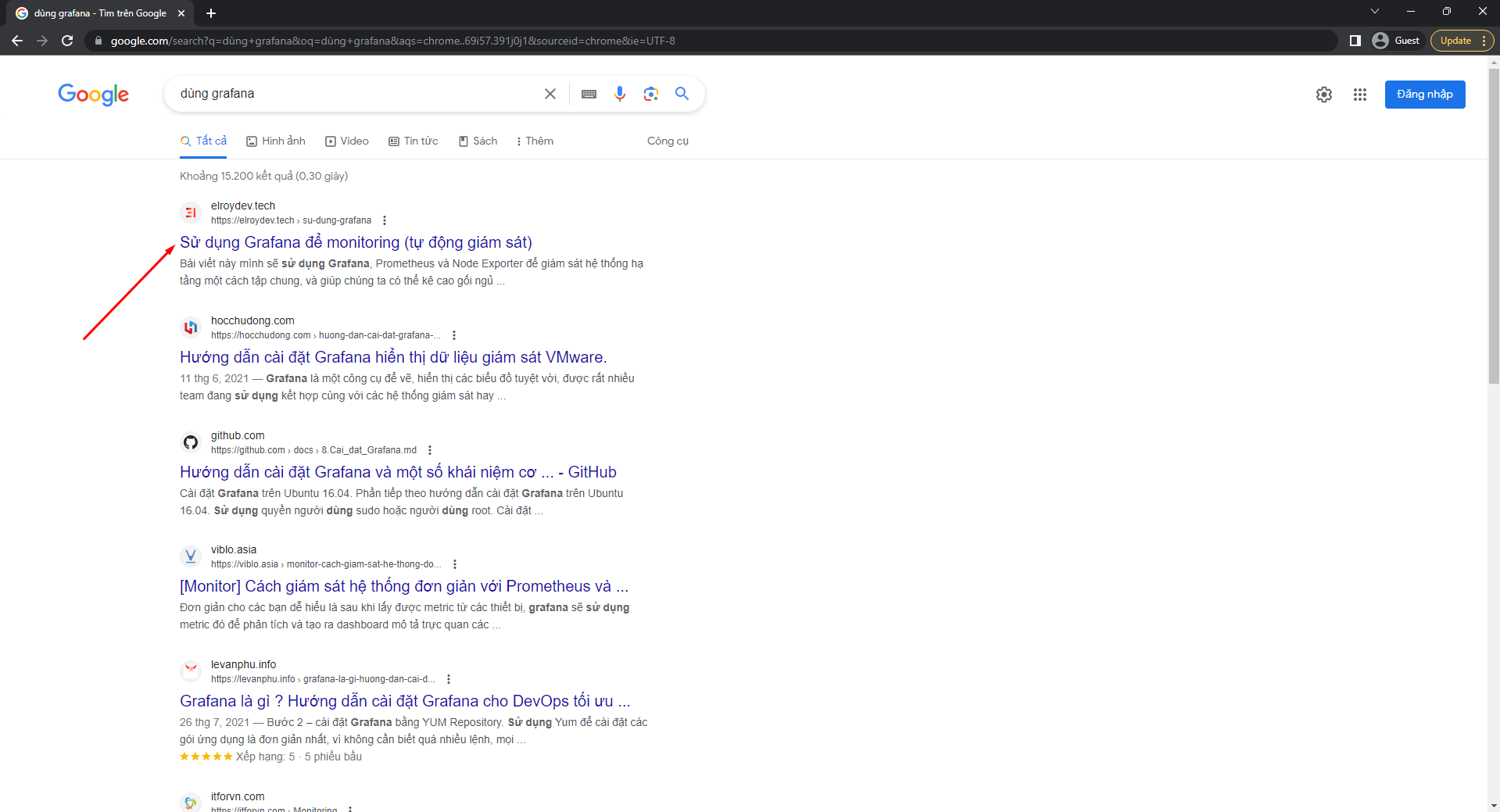Click the https://elroydev.tech breadcrumb URL

(291, 220)
